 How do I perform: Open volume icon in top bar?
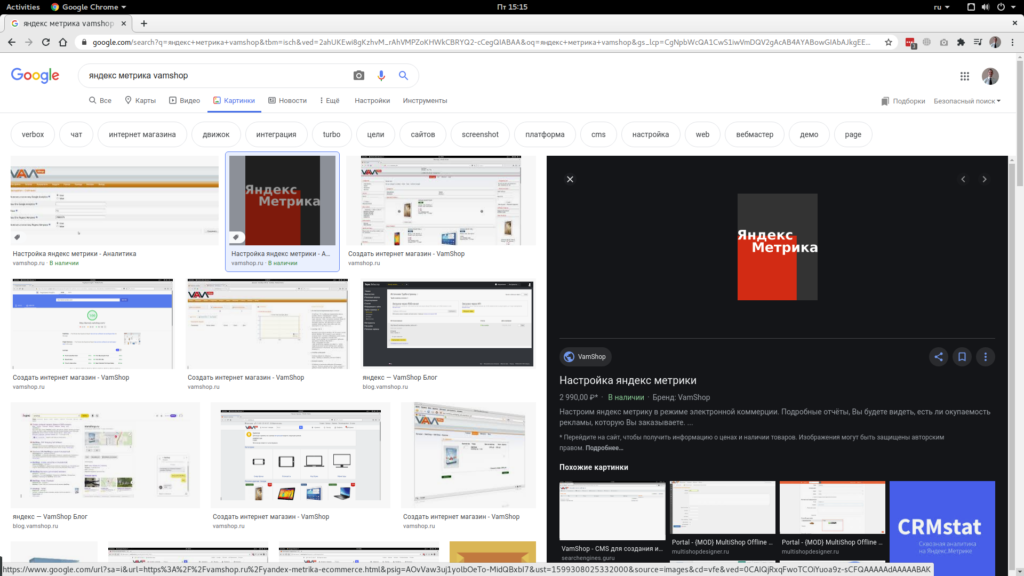tap(985, 7)
